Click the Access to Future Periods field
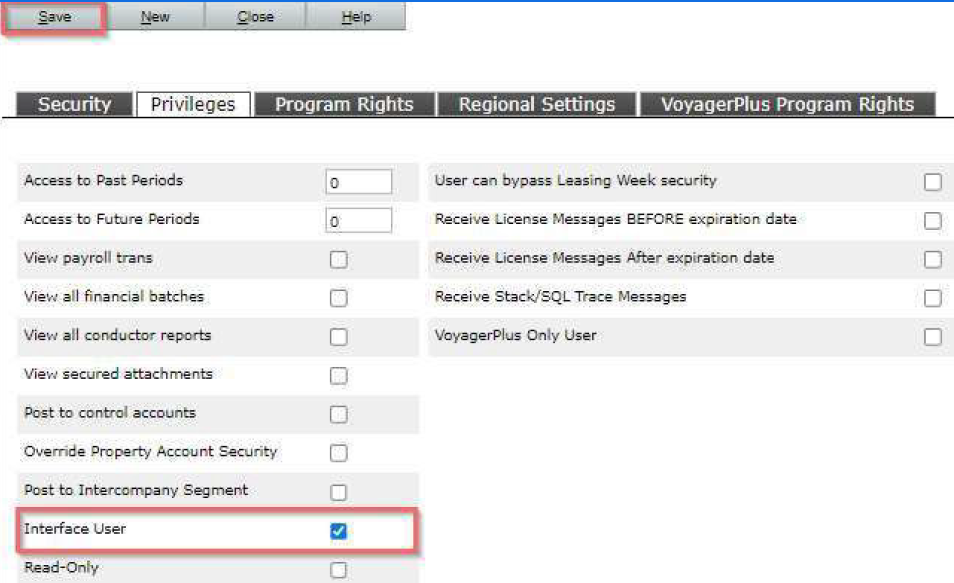 coord(359,220)
